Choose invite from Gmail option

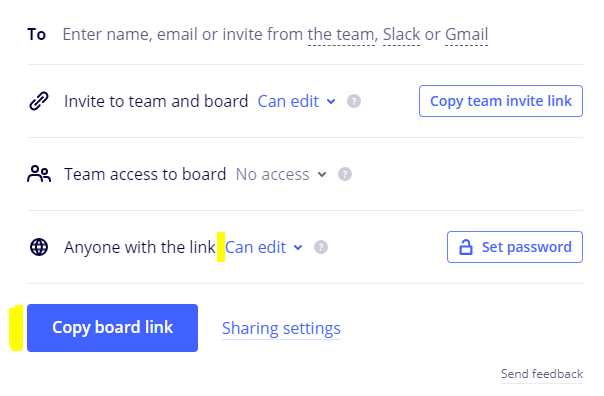[x=466, y=34]
